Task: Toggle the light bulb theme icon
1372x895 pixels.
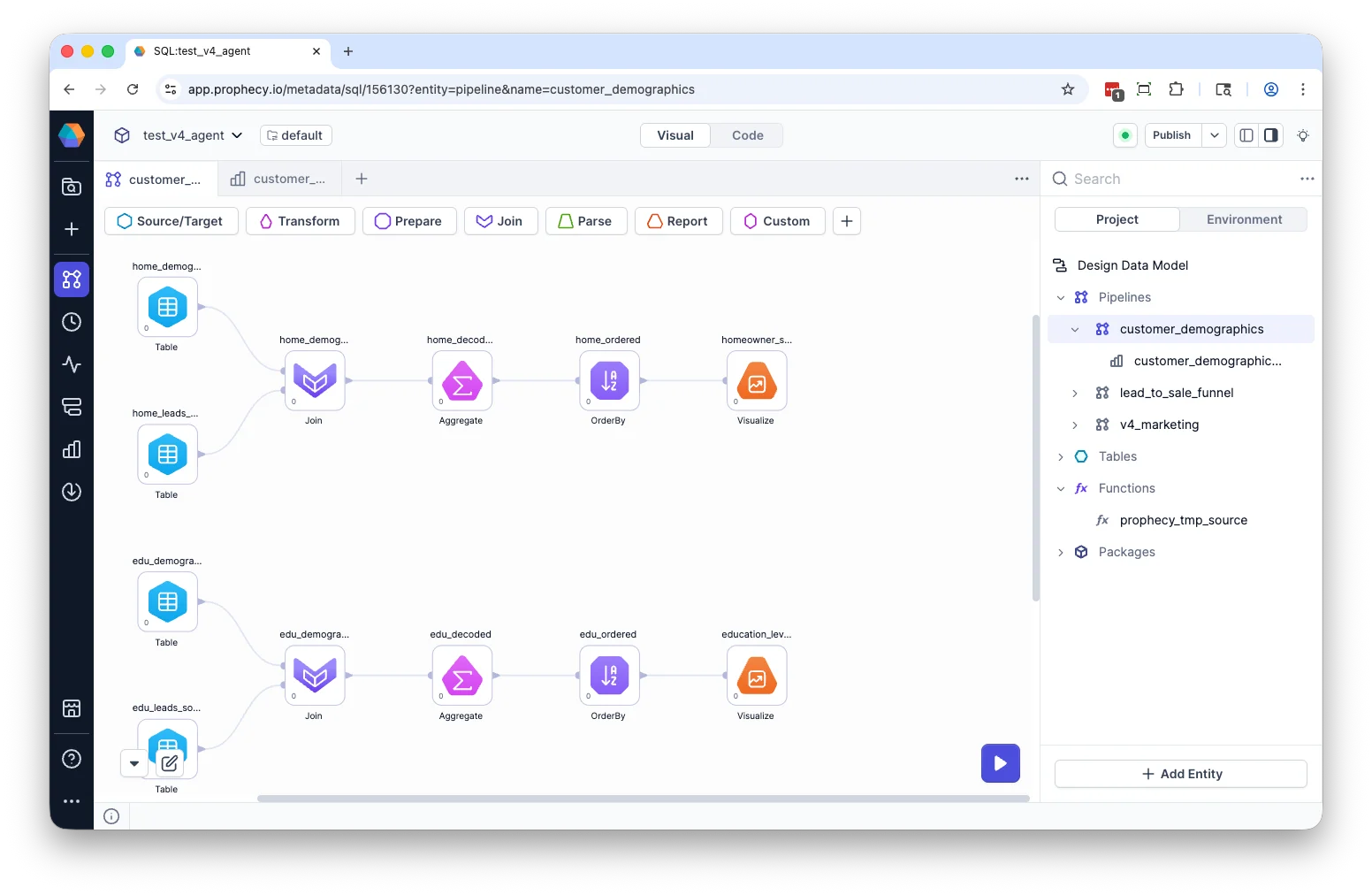Action: click(1303, 135)
